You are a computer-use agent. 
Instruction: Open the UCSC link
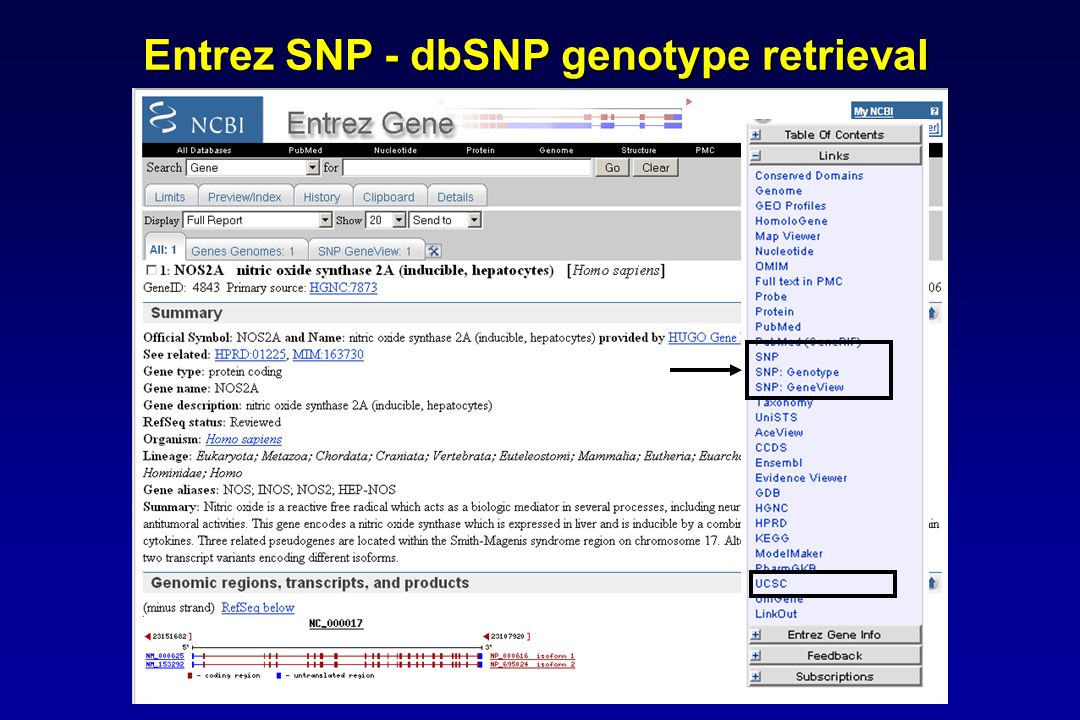tap(771, 584)
